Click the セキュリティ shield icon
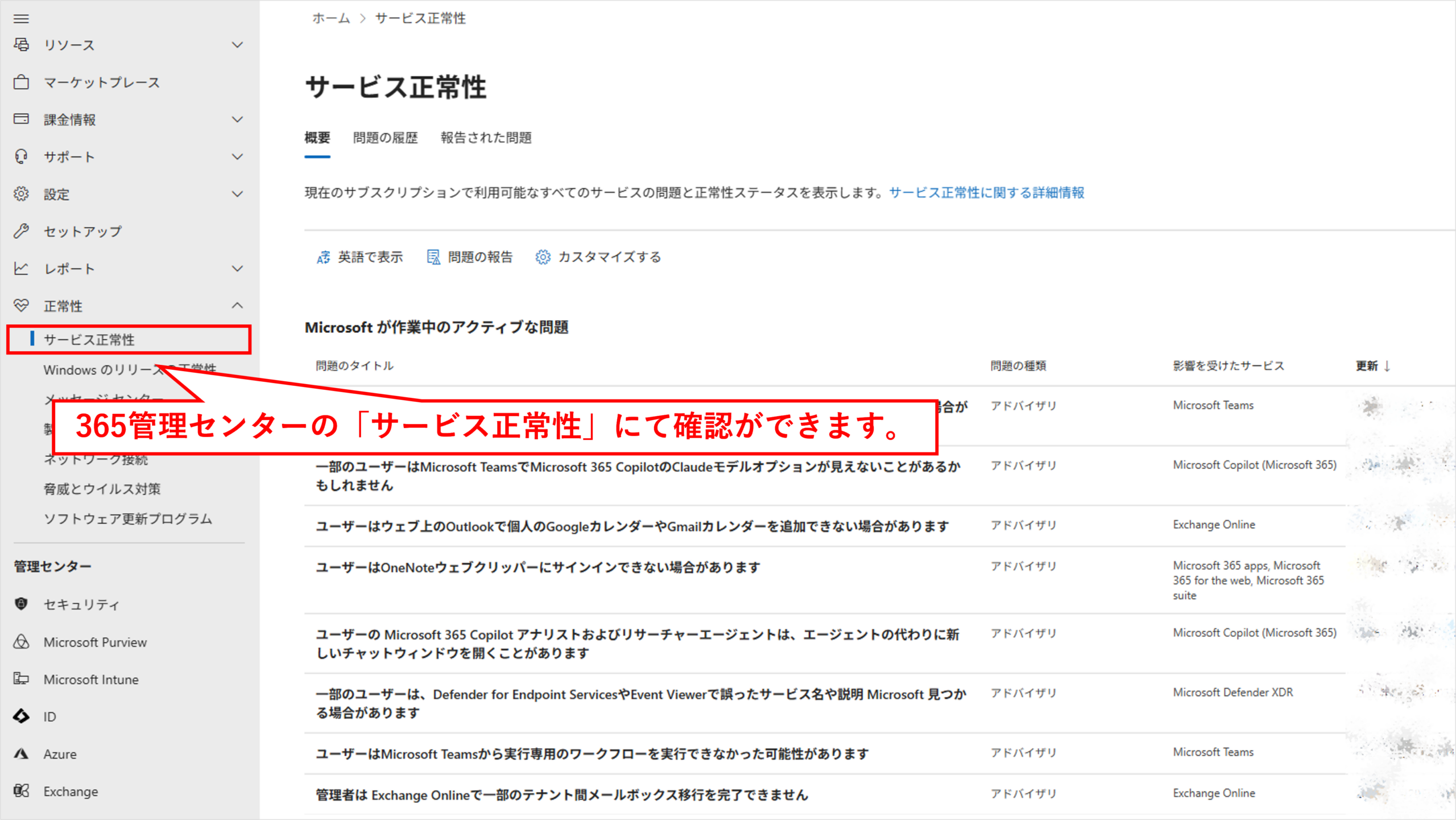 [x=22, y=604]
